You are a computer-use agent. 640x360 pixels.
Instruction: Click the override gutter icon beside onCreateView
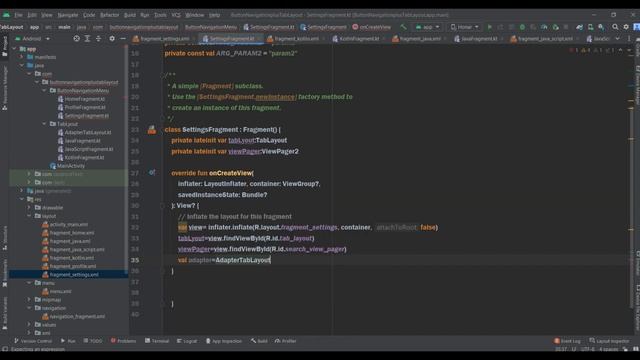click(x=152, y=173)
